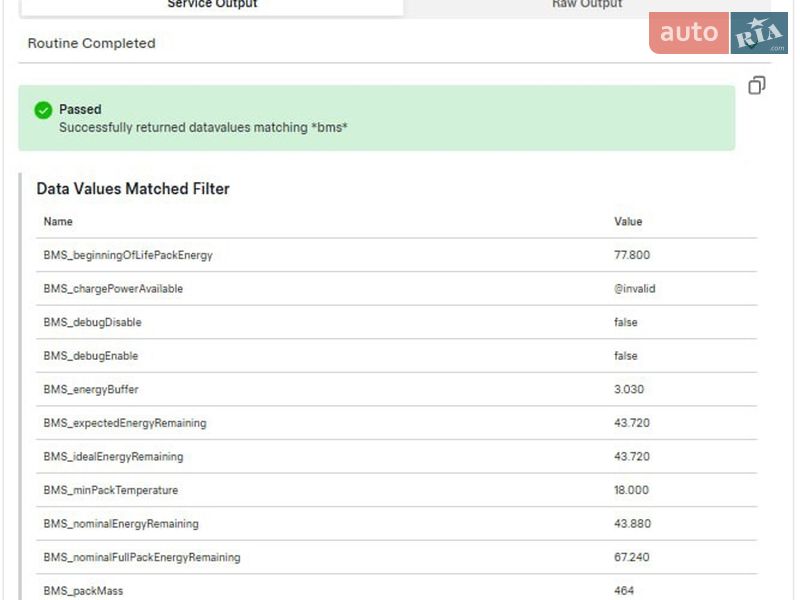Viewport: 800px width, 600px height.
Task: Select the BMS_debugDisable row name
Action: [x=92, y=322]
